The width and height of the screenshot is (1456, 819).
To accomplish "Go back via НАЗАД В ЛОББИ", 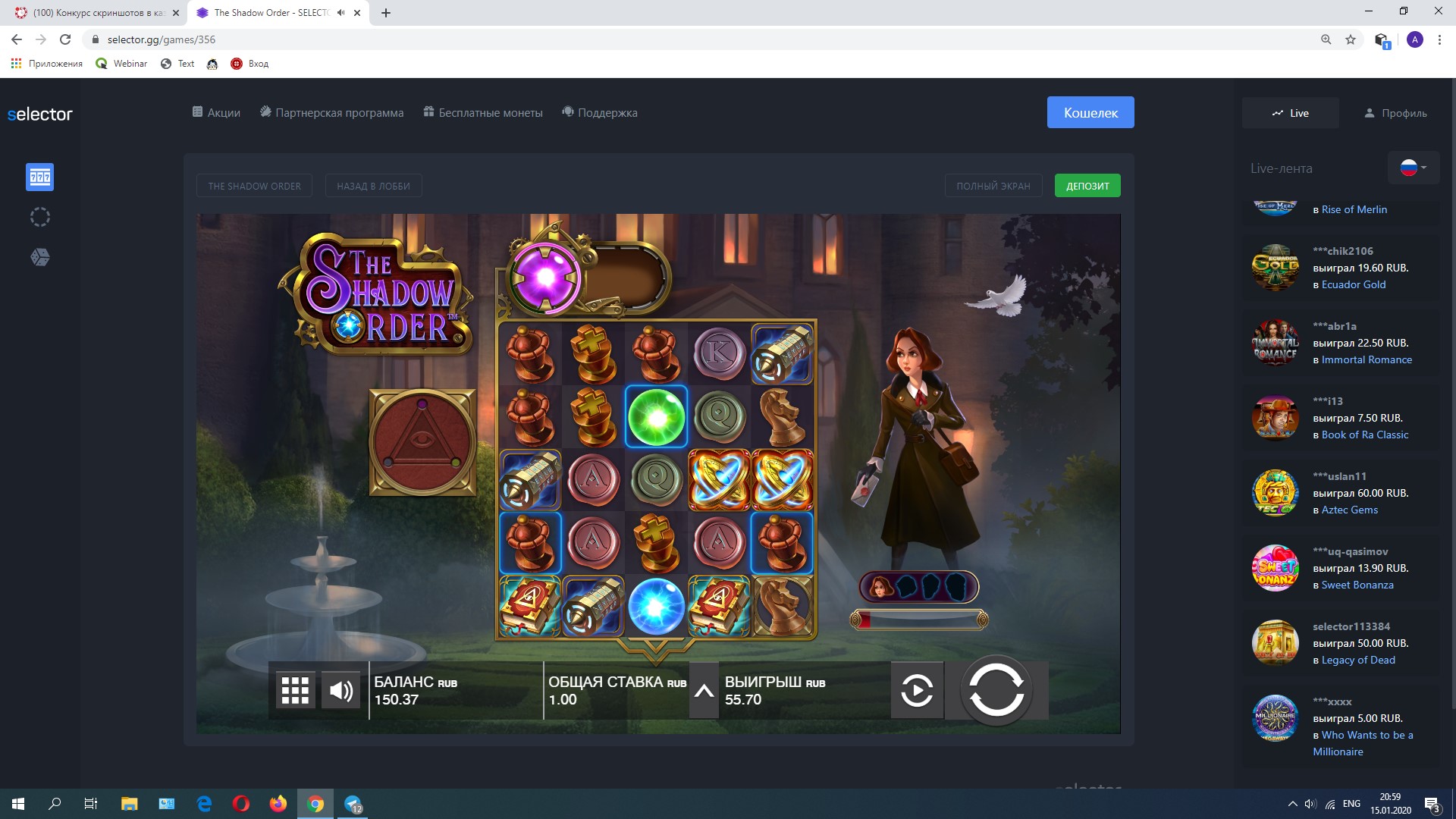I will pyautogui.click(x=373, y=186).
